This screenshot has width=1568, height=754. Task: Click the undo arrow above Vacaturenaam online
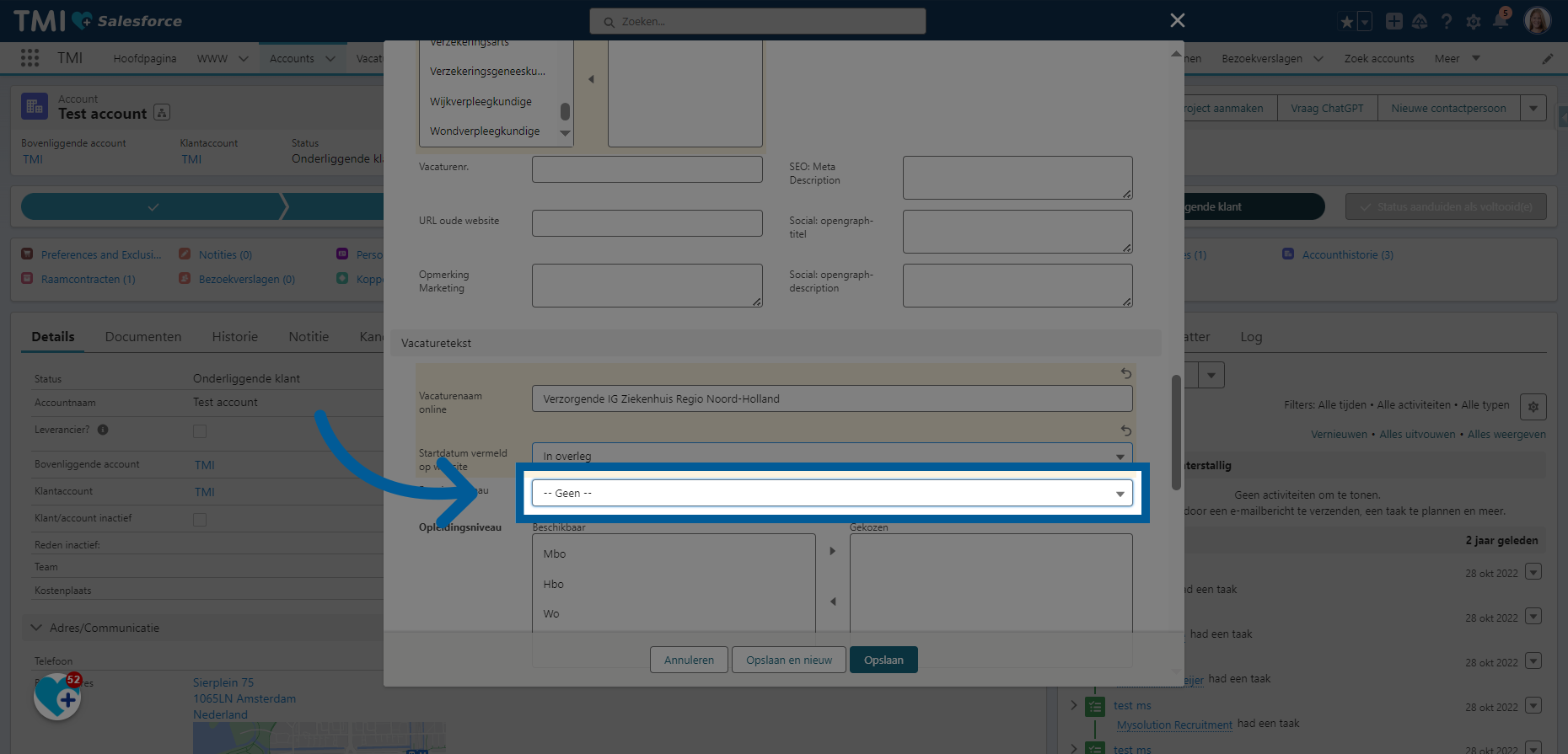click(x=1125, y=373)
